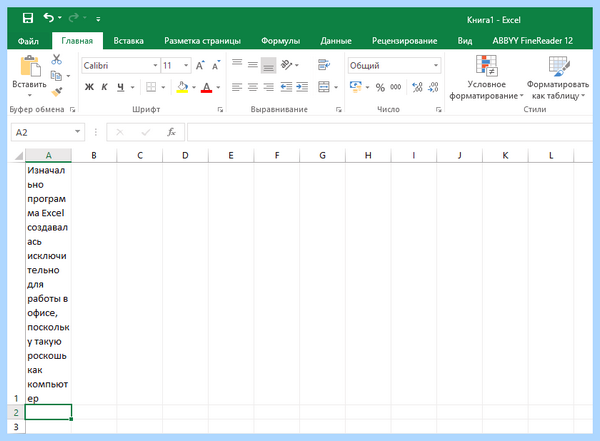
Task: Increase font size with large A
Action: [200, 65]
